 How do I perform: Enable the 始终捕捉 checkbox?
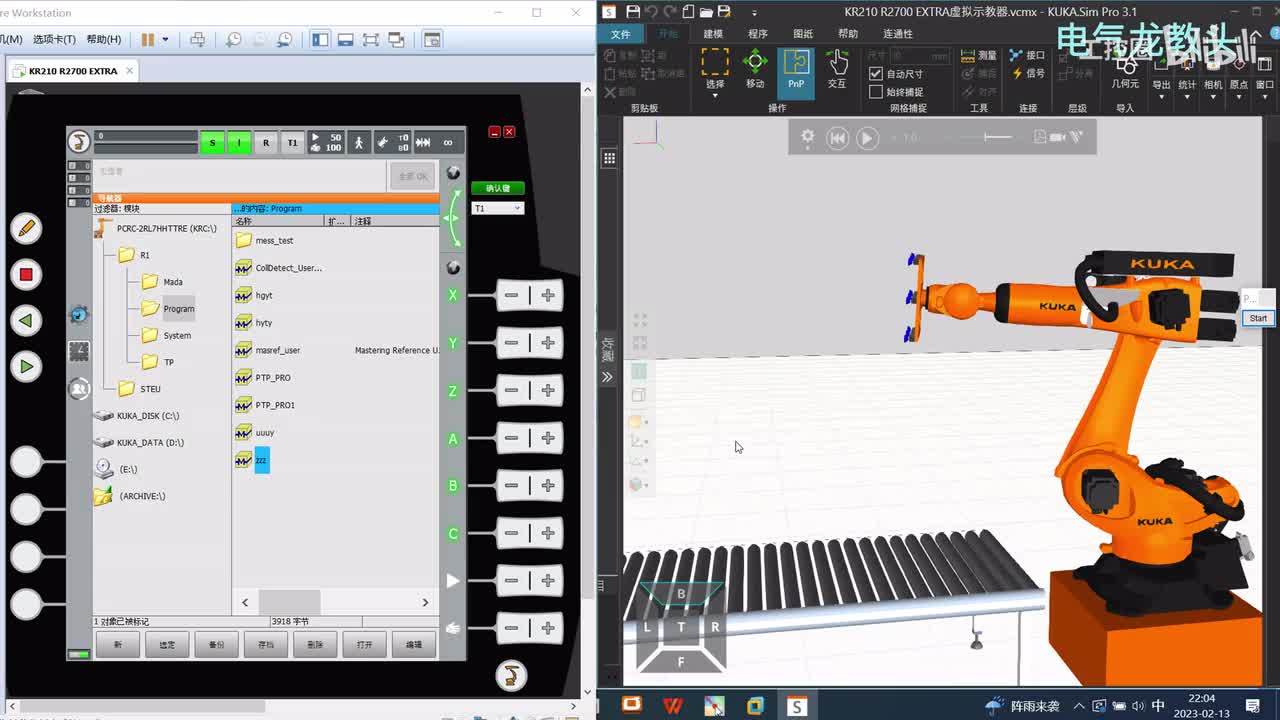(876, 92)
